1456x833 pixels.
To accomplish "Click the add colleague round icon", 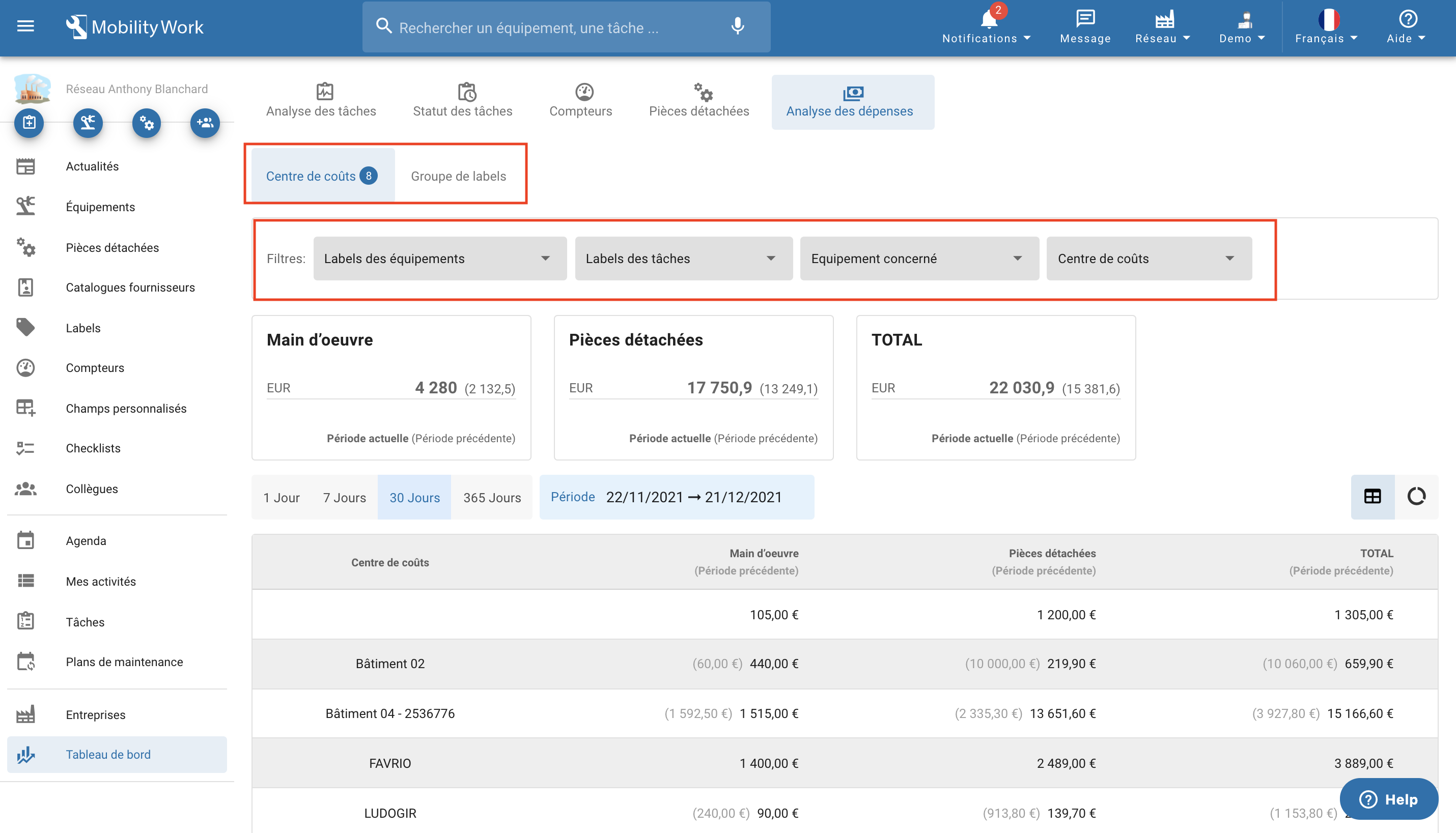I will point(205,123).
